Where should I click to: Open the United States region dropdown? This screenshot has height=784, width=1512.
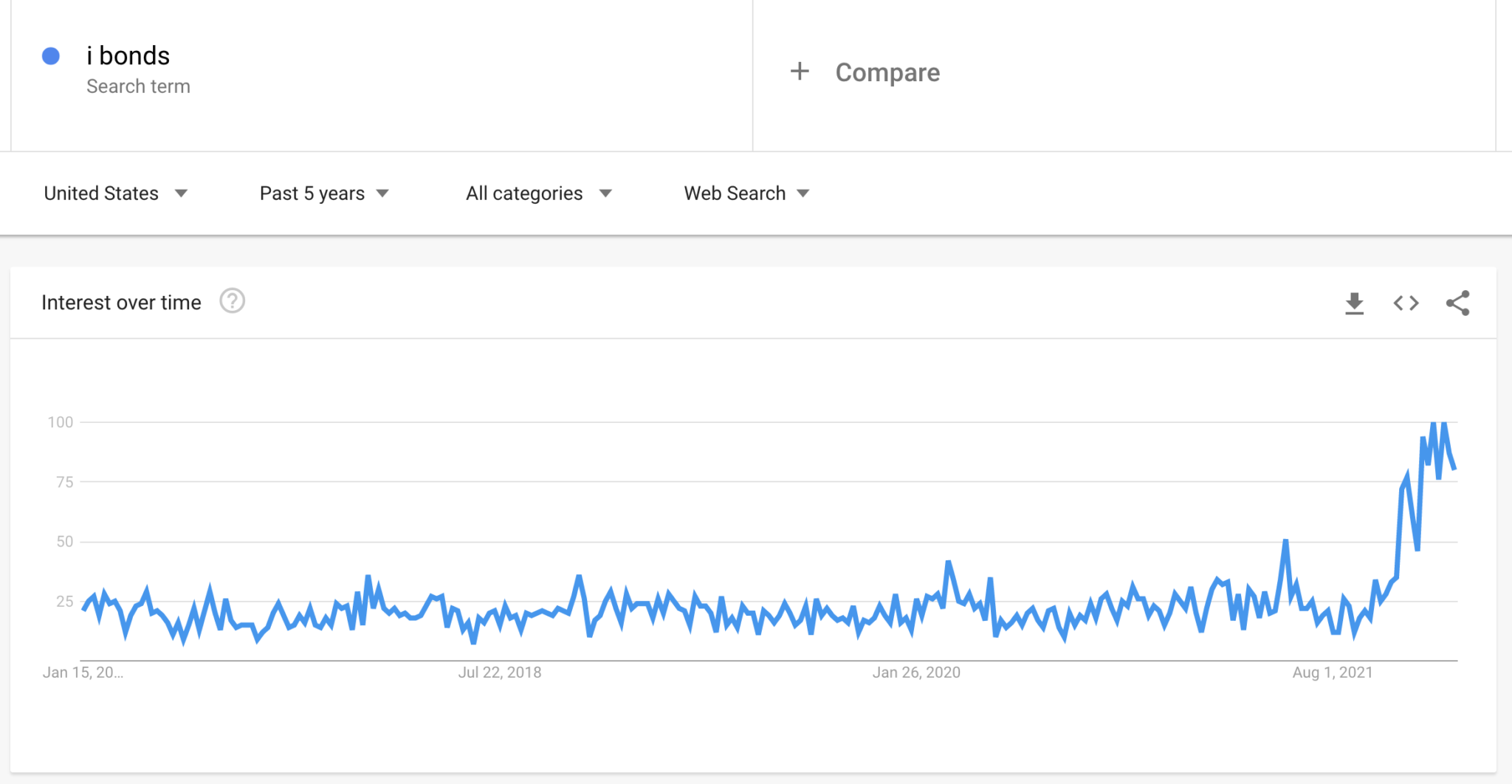(115, 193)
